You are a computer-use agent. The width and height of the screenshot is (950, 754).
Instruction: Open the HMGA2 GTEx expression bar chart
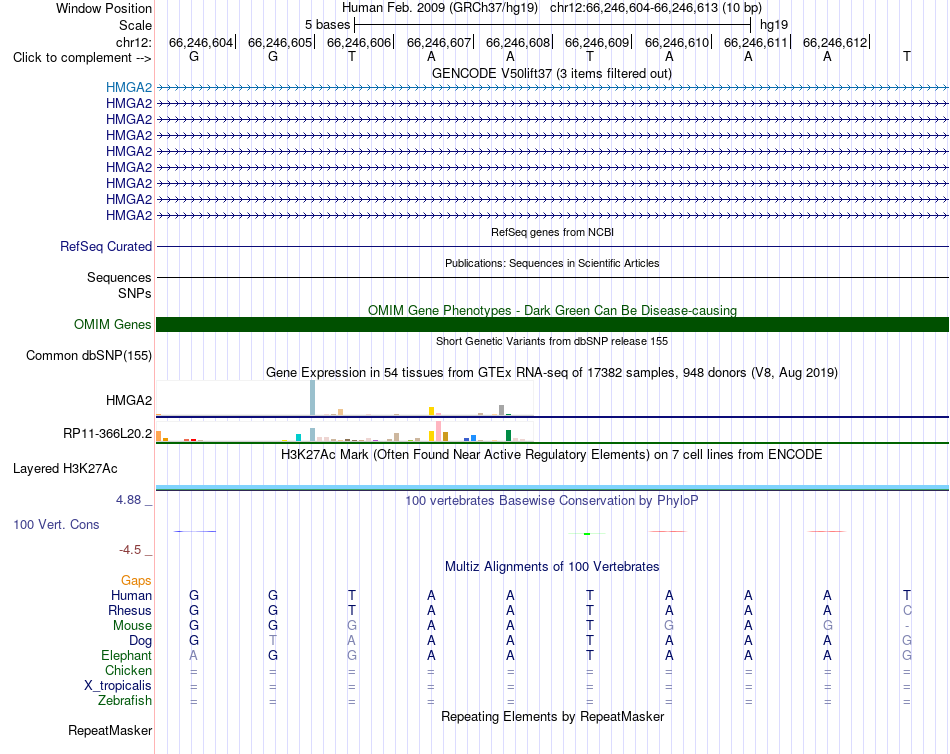point(345,398)
